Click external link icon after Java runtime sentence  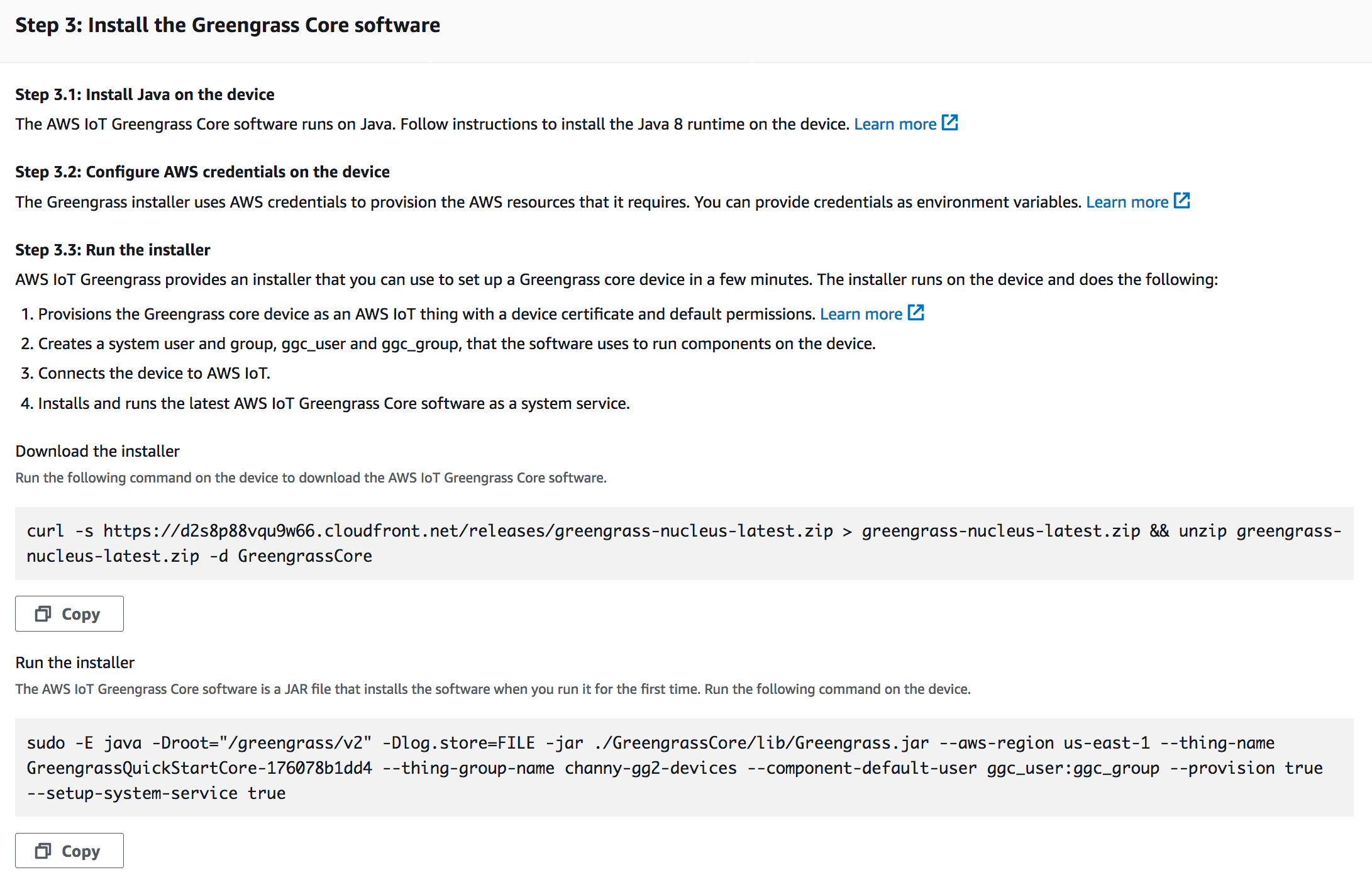point(949,123)
